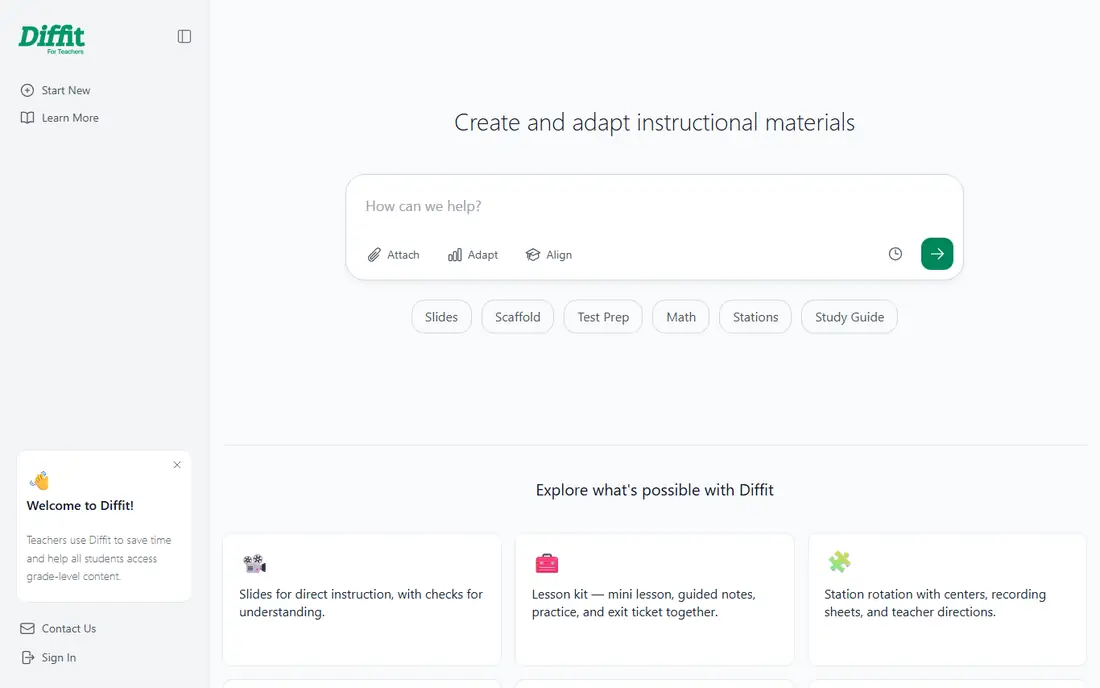
Task: Open the Sign In link
Action: click(59, 657)
